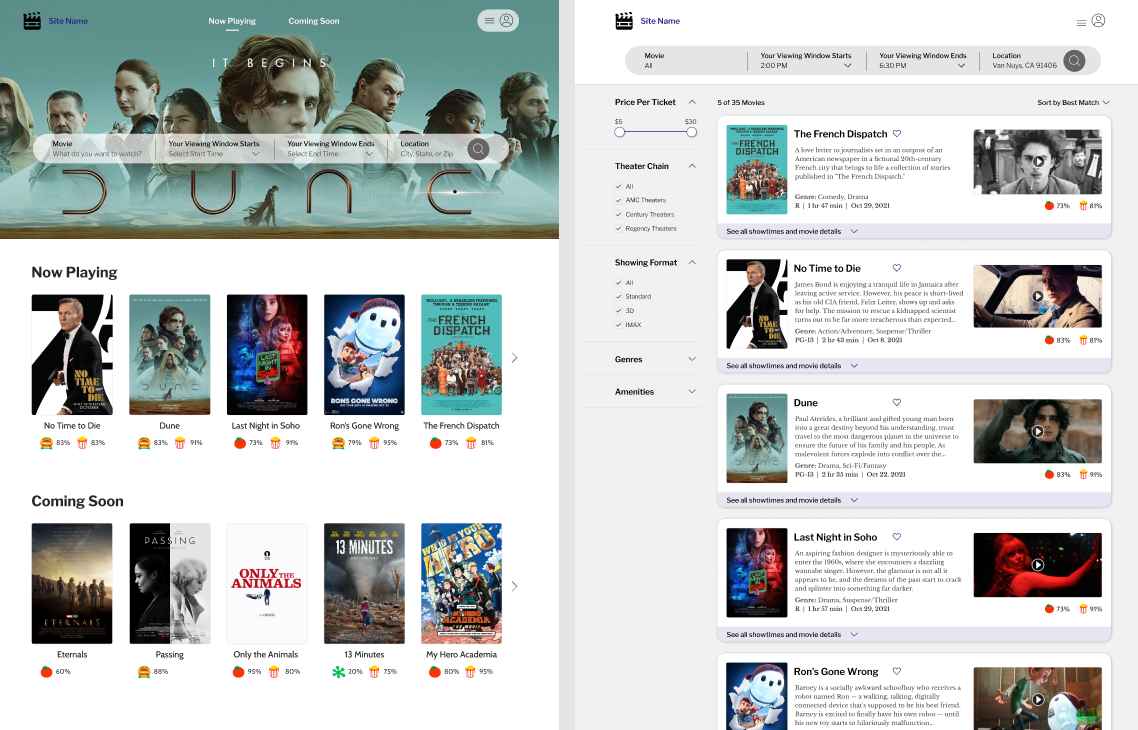
Task: Collapse the Price Per Ticket filter section
Action: click(692, 102)
